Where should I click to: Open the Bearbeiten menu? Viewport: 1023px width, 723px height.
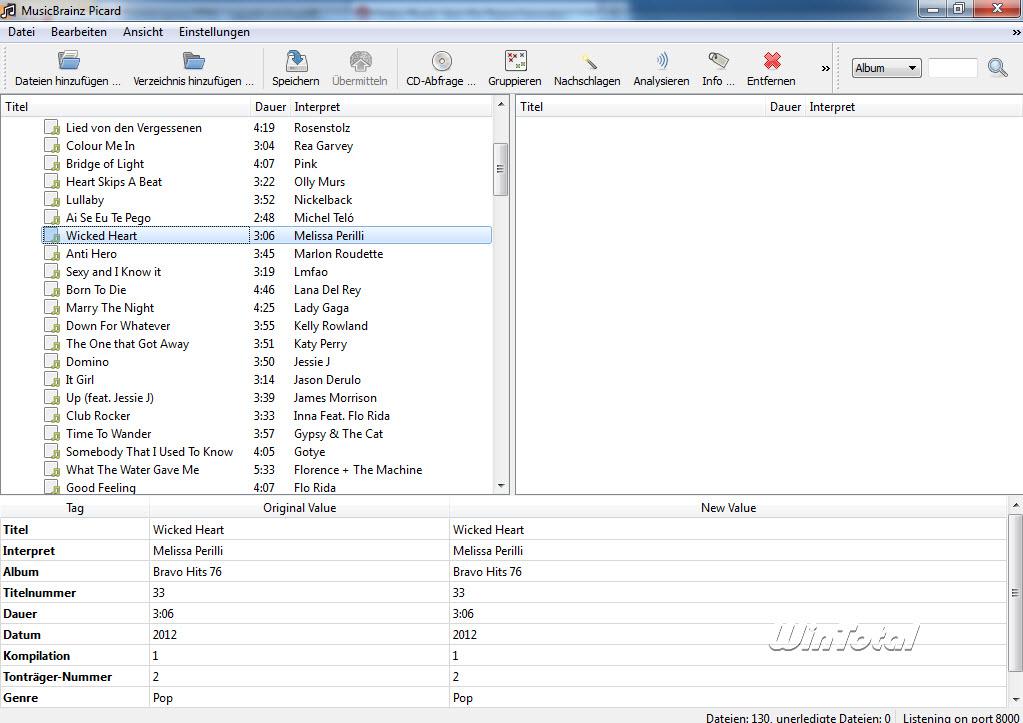click(x=79, y=32)
